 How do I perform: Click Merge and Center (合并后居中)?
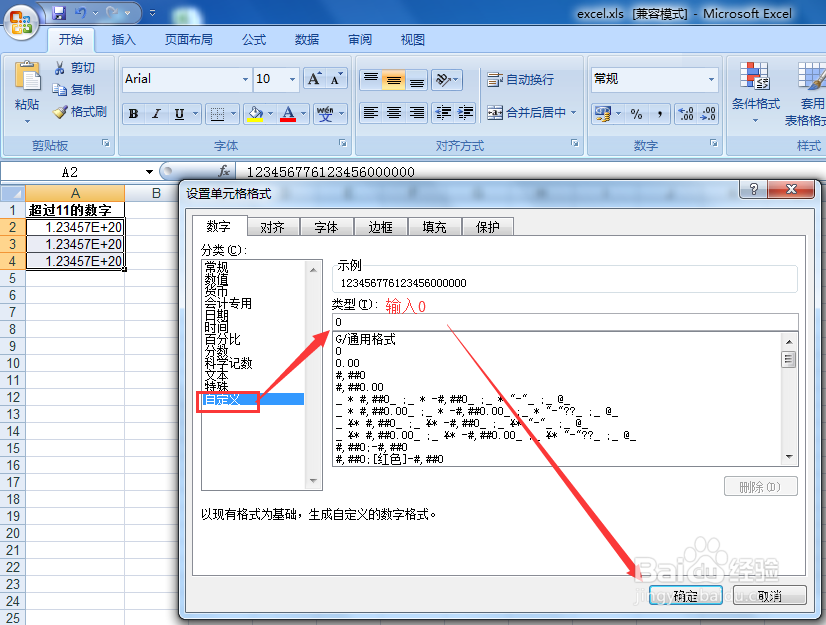tap(526, 113)
